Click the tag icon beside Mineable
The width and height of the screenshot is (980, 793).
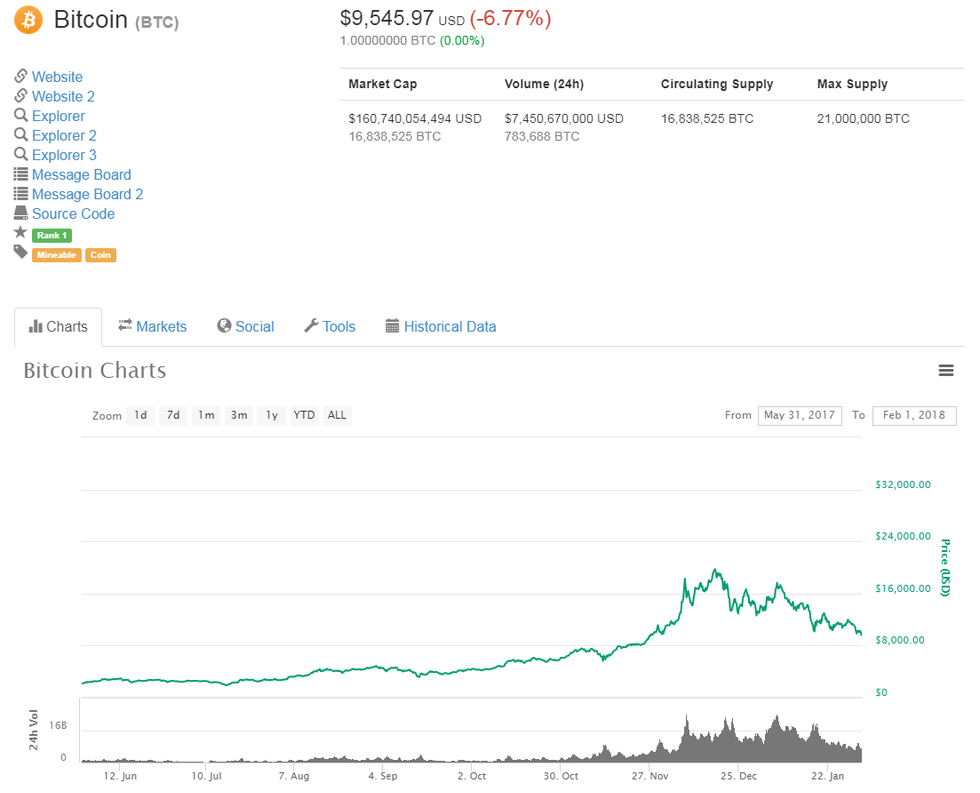pyautogui.click(x=21, y=254)
